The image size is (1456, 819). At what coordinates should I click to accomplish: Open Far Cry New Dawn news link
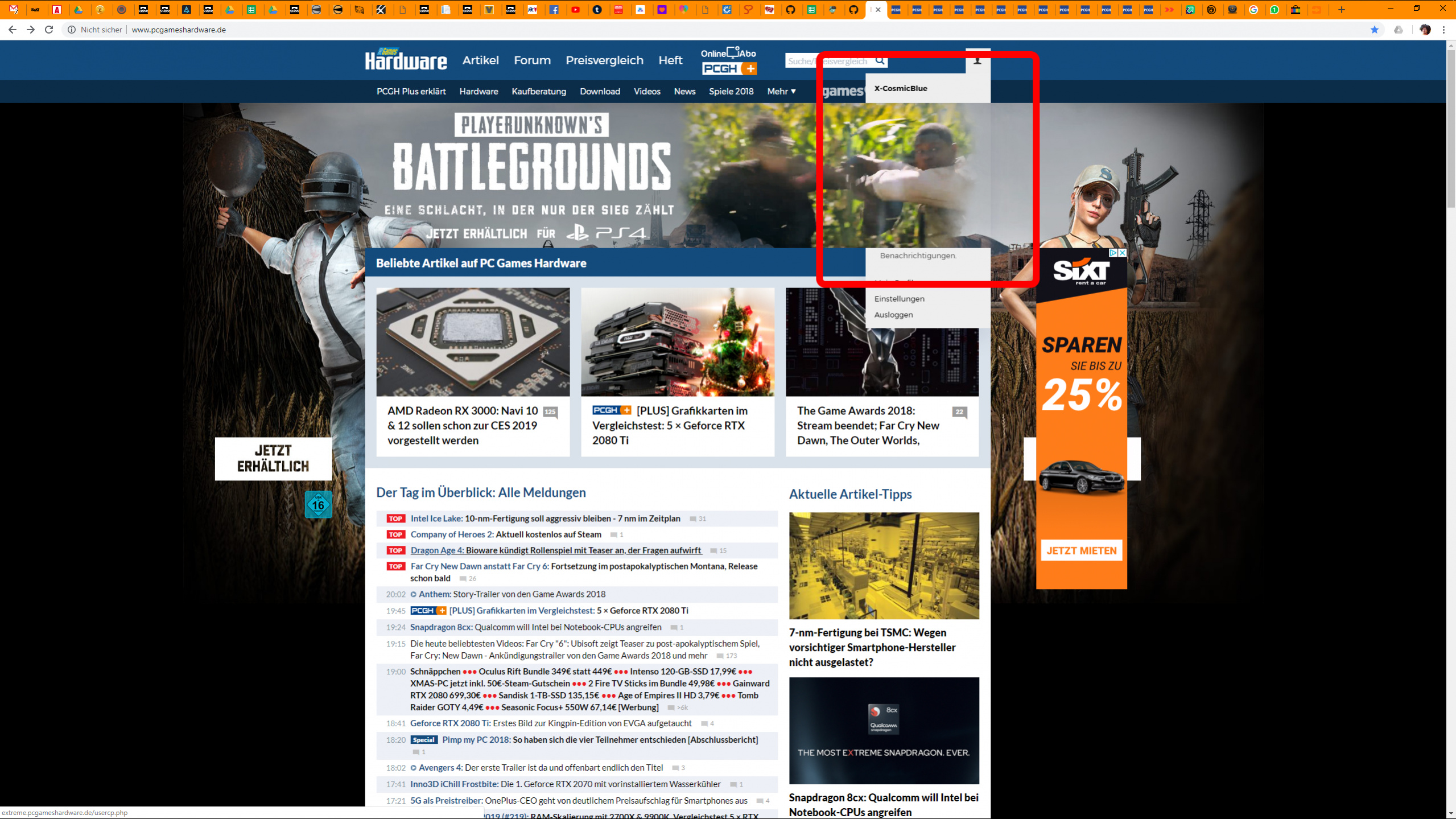click(584, 572)
